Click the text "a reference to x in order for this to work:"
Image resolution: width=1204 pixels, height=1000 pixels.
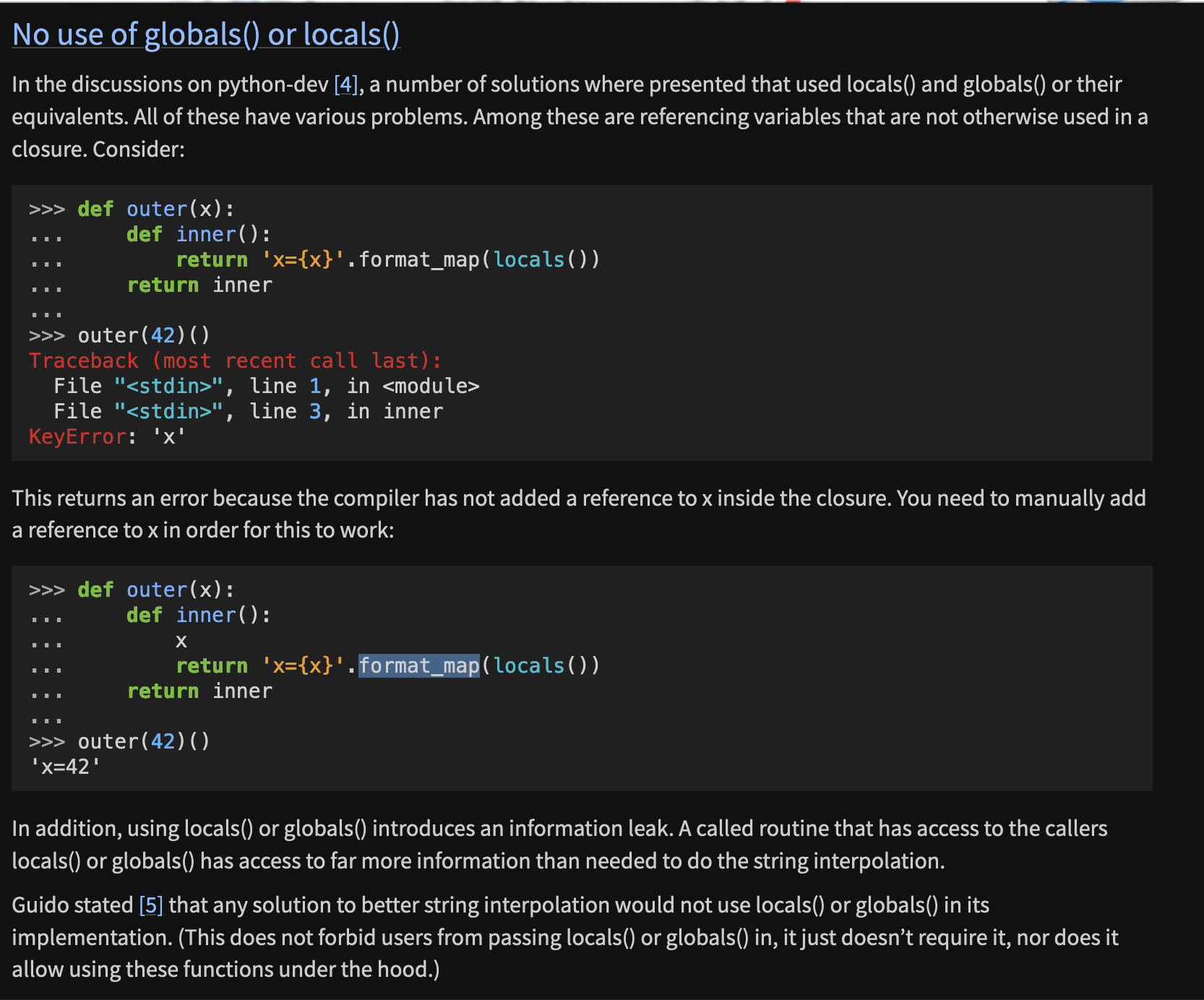[203, 530]
